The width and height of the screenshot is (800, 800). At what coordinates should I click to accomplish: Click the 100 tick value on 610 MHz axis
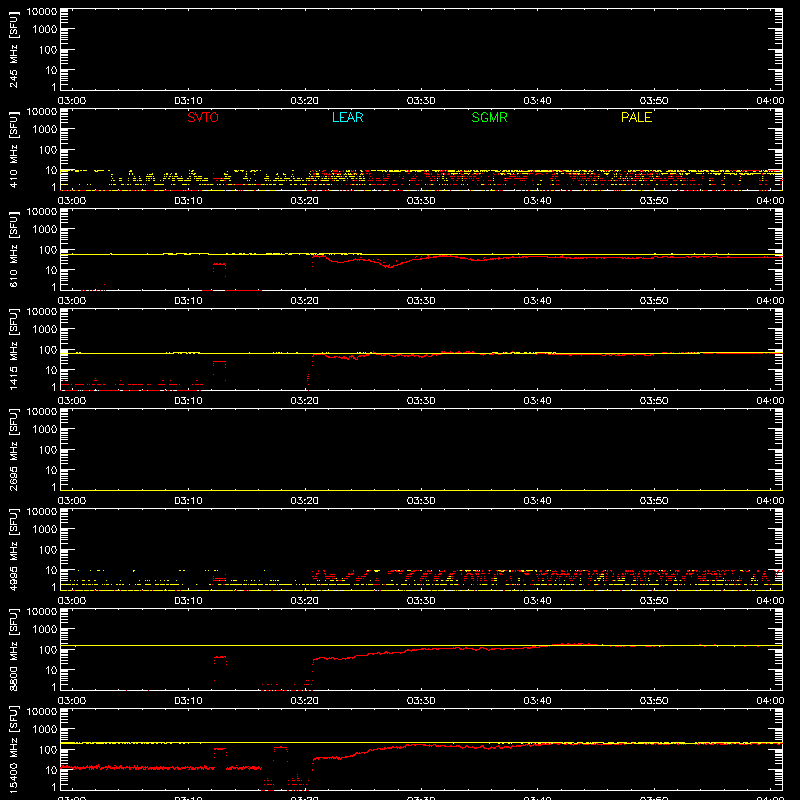coord(48,250)
